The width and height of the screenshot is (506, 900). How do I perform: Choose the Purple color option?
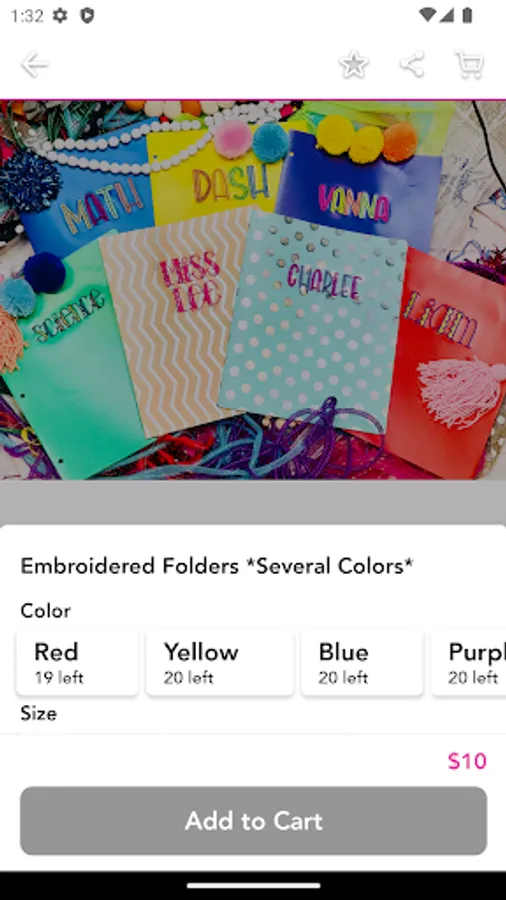point(468,662)
